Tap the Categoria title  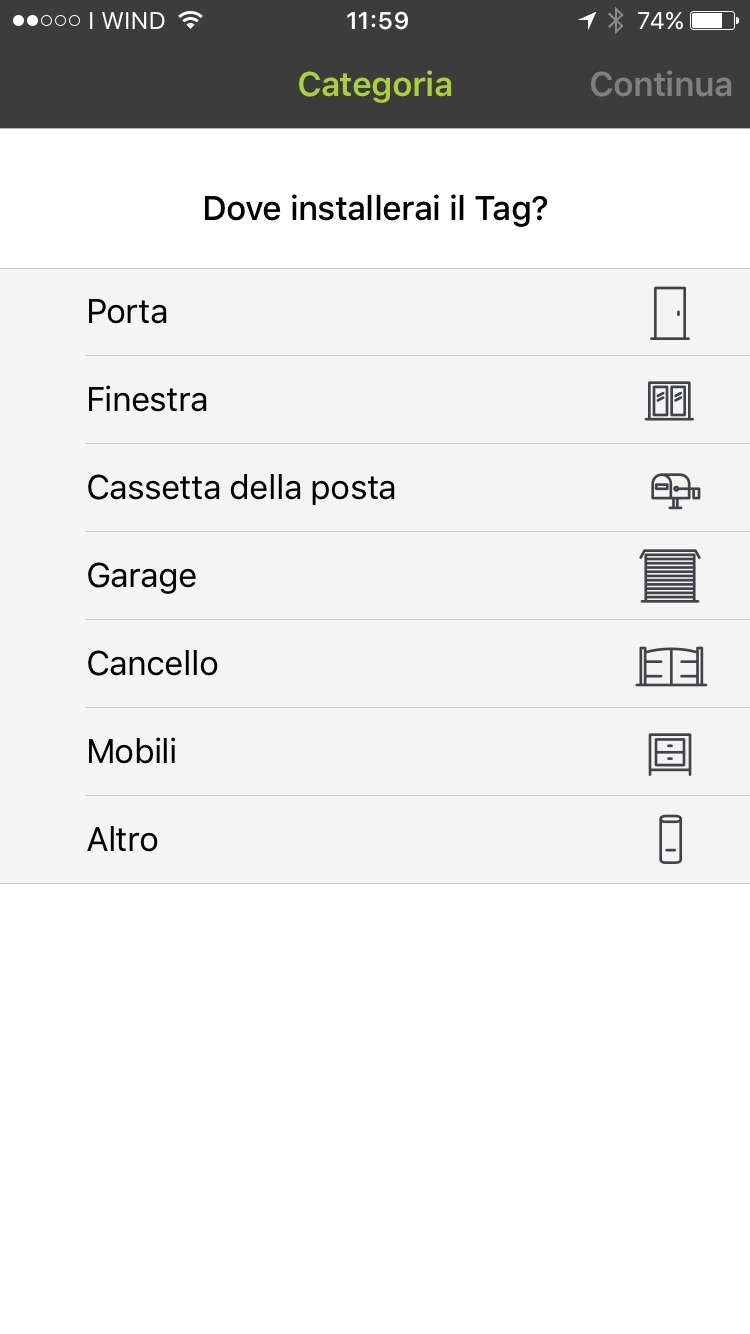click(x=375, y=85)
